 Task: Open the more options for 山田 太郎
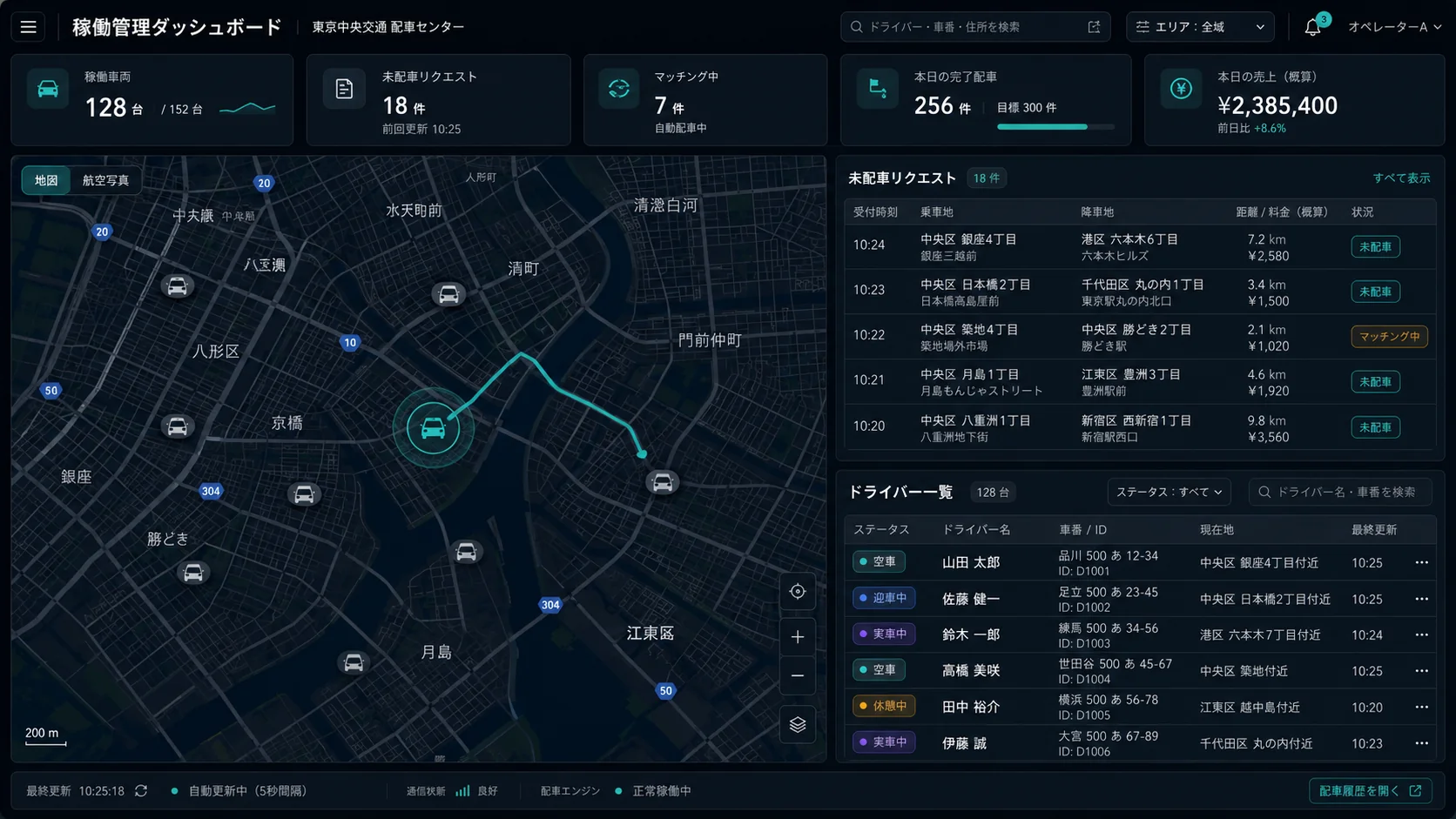coord(1421,562)
